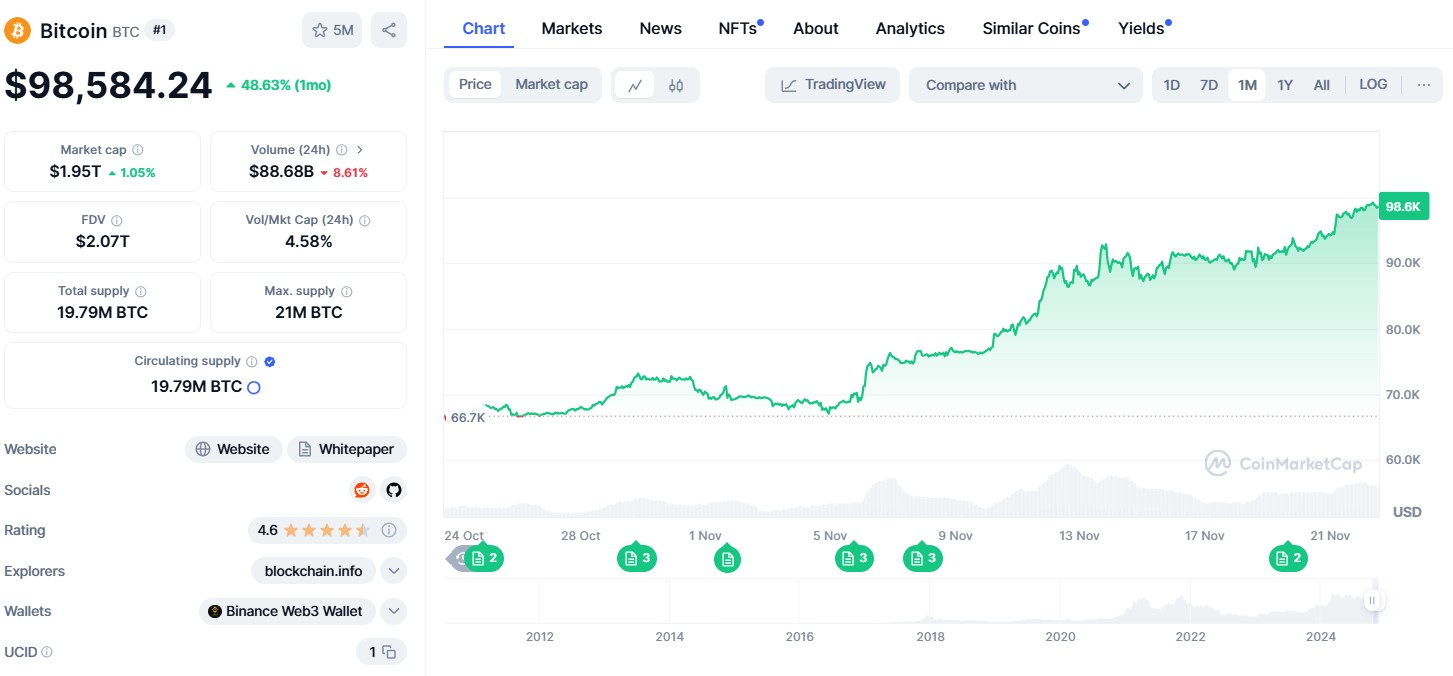
Task: Set chart range to 1M
Action: [1247, 85]
